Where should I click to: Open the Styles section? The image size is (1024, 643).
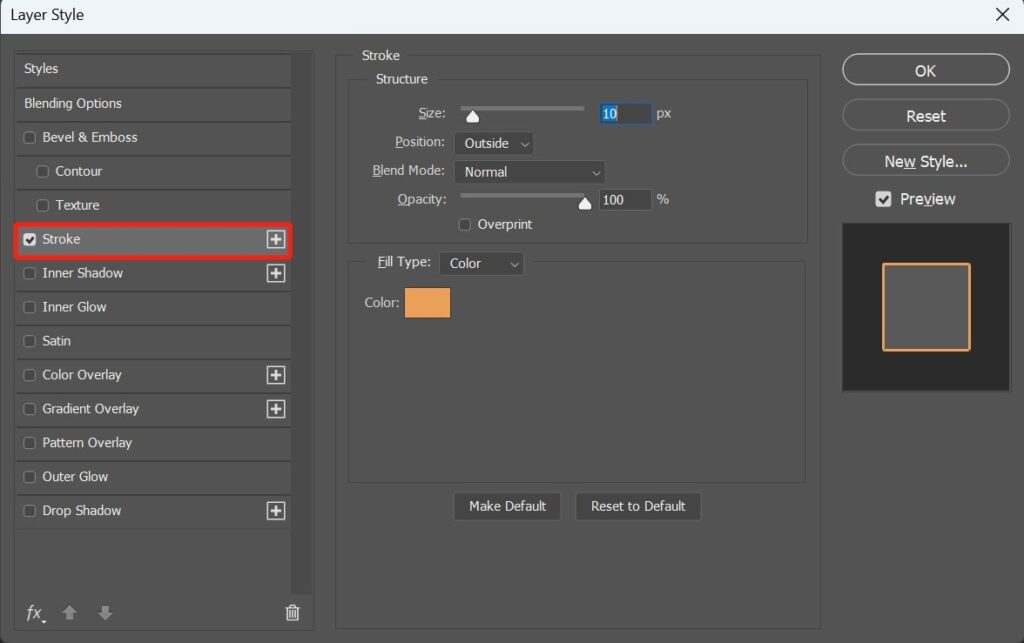pyautogui.click(x=43, y=68)
